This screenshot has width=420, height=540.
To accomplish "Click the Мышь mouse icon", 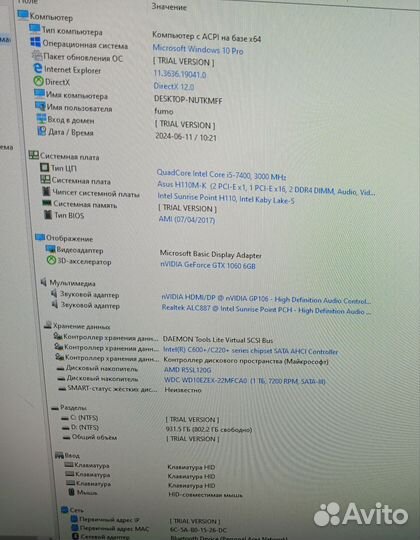I will 71,492.
